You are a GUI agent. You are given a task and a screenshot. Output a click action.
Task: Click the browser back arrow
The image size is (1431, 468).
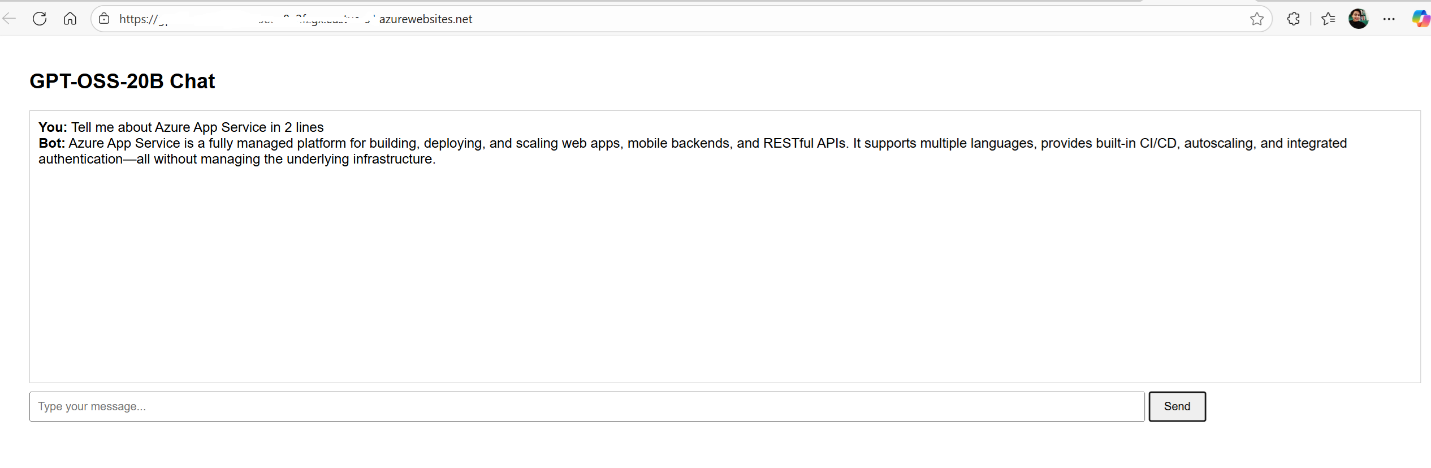(x=10, y=18)
